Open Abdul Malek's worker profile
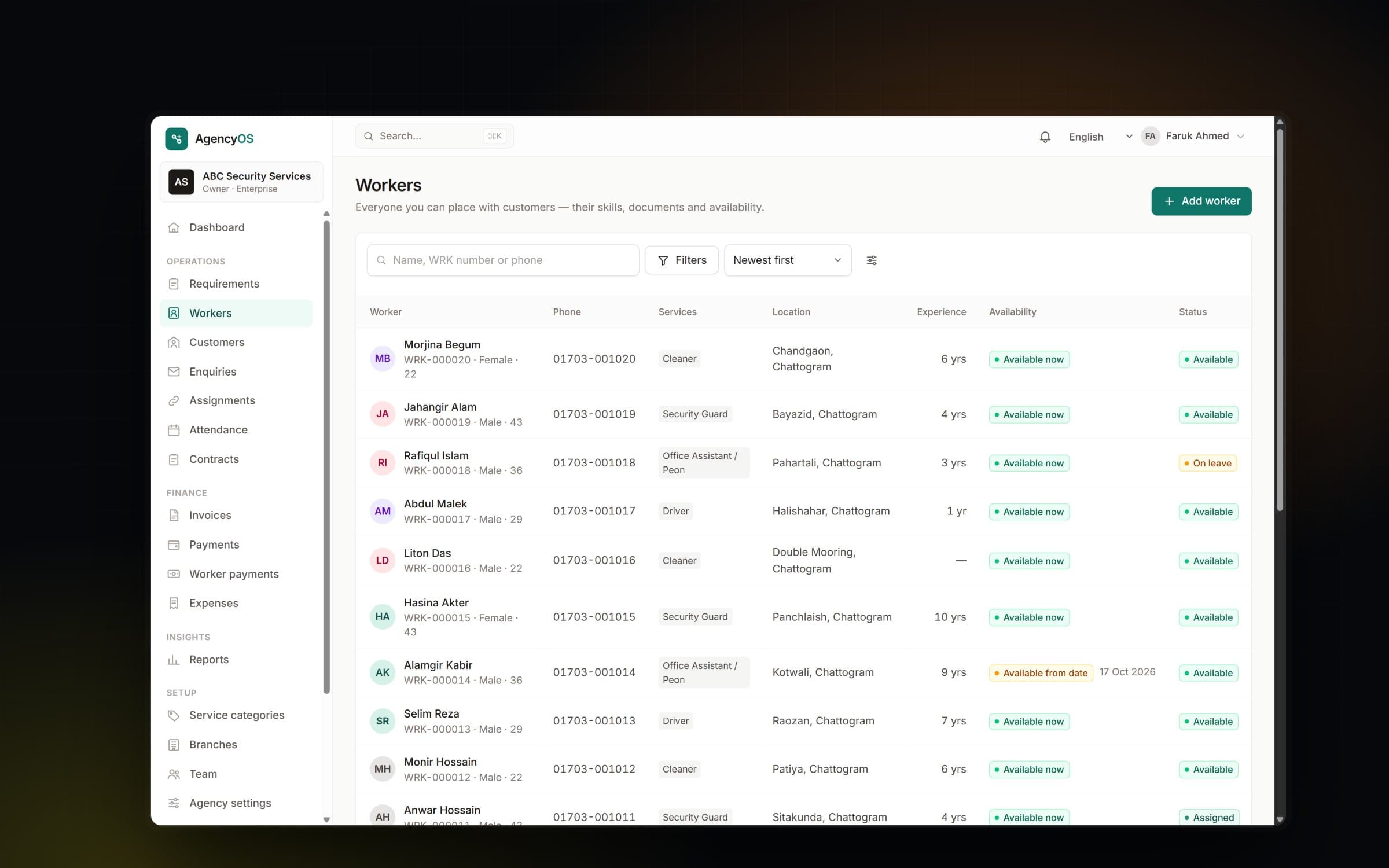 click(x=435, y=504)
